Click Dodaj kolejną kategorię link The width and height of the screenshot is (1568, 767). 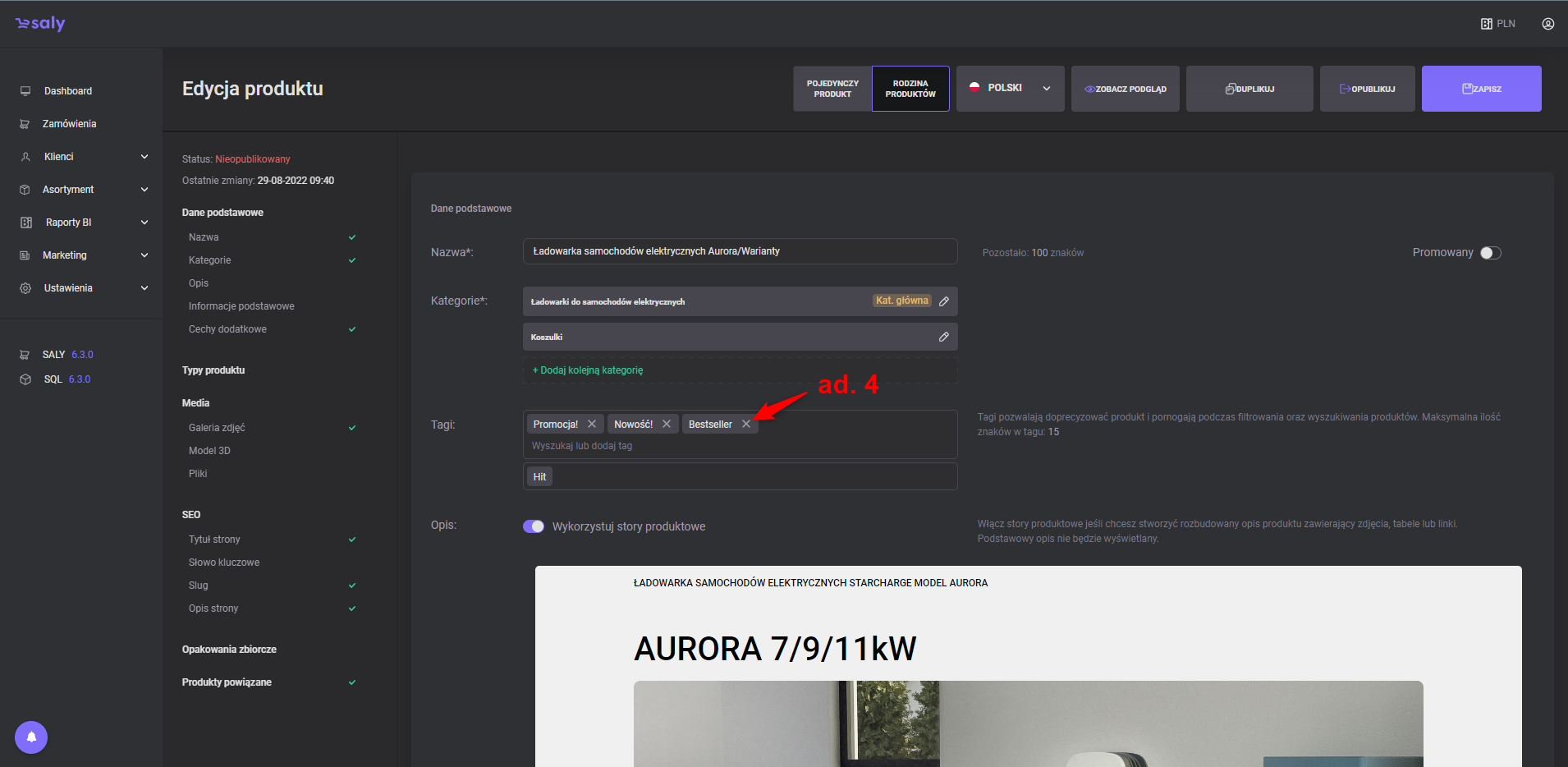(x=588, y=370)
